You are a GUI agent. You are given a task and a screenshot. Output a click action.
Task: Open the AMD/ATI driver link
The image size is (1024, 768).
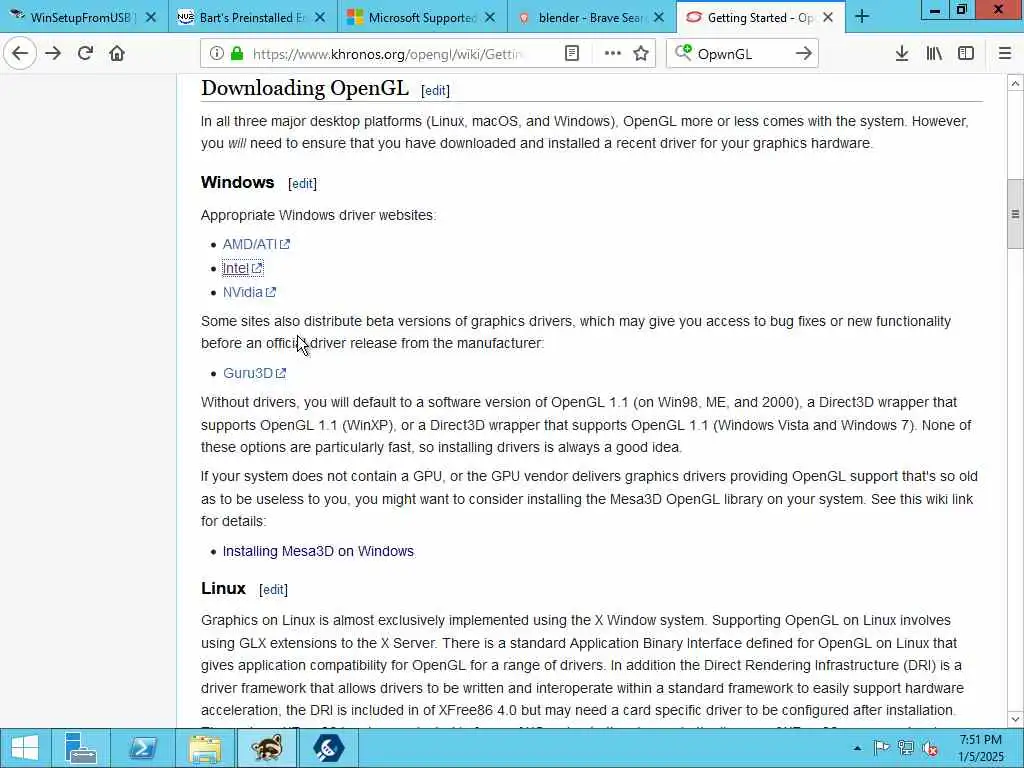(256, 244)
